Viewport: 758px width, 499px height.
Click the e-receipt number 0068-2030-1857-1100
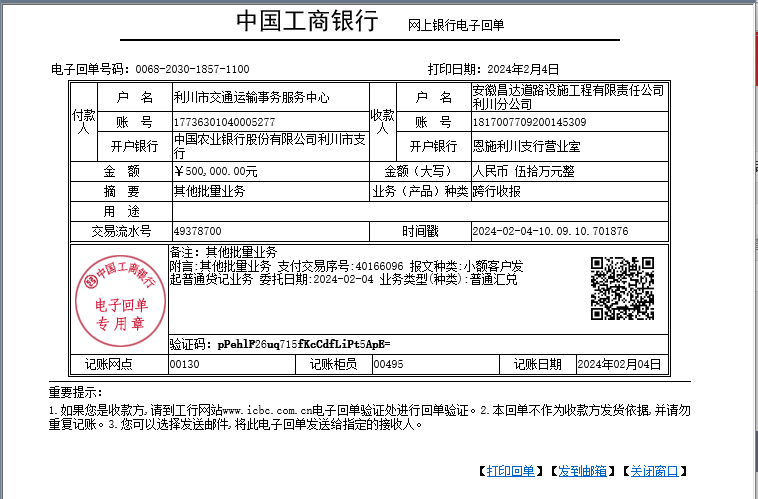coord(192,69)
